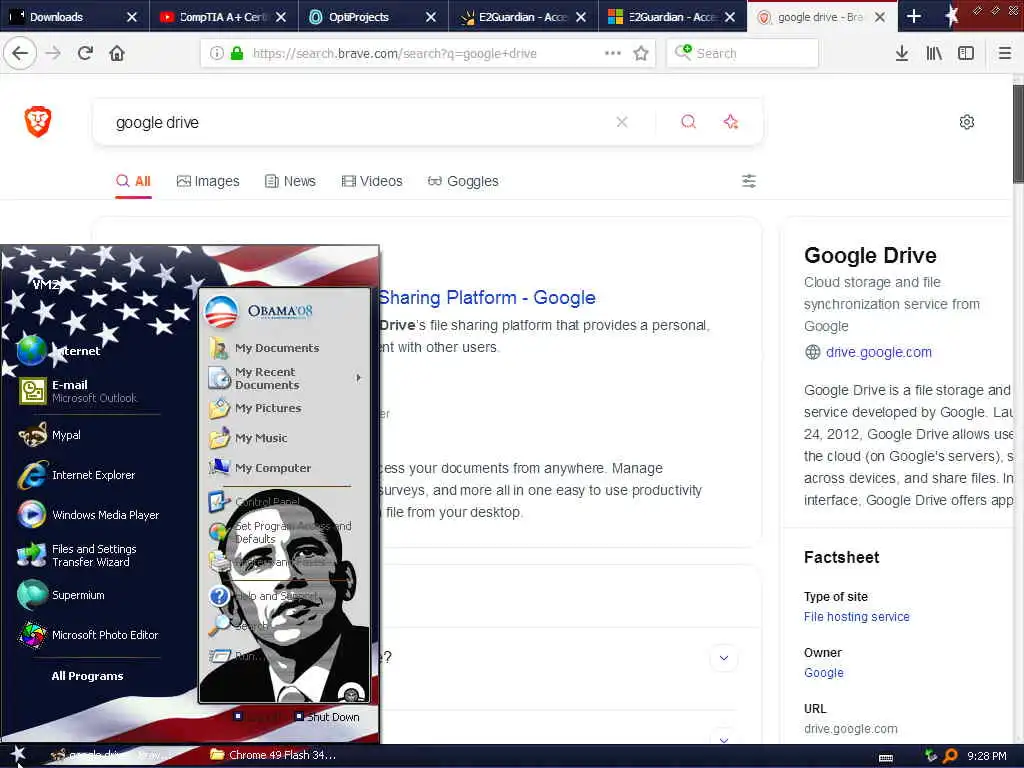Select the News search tab
The image size is (1024, 768).
point(290,181)
